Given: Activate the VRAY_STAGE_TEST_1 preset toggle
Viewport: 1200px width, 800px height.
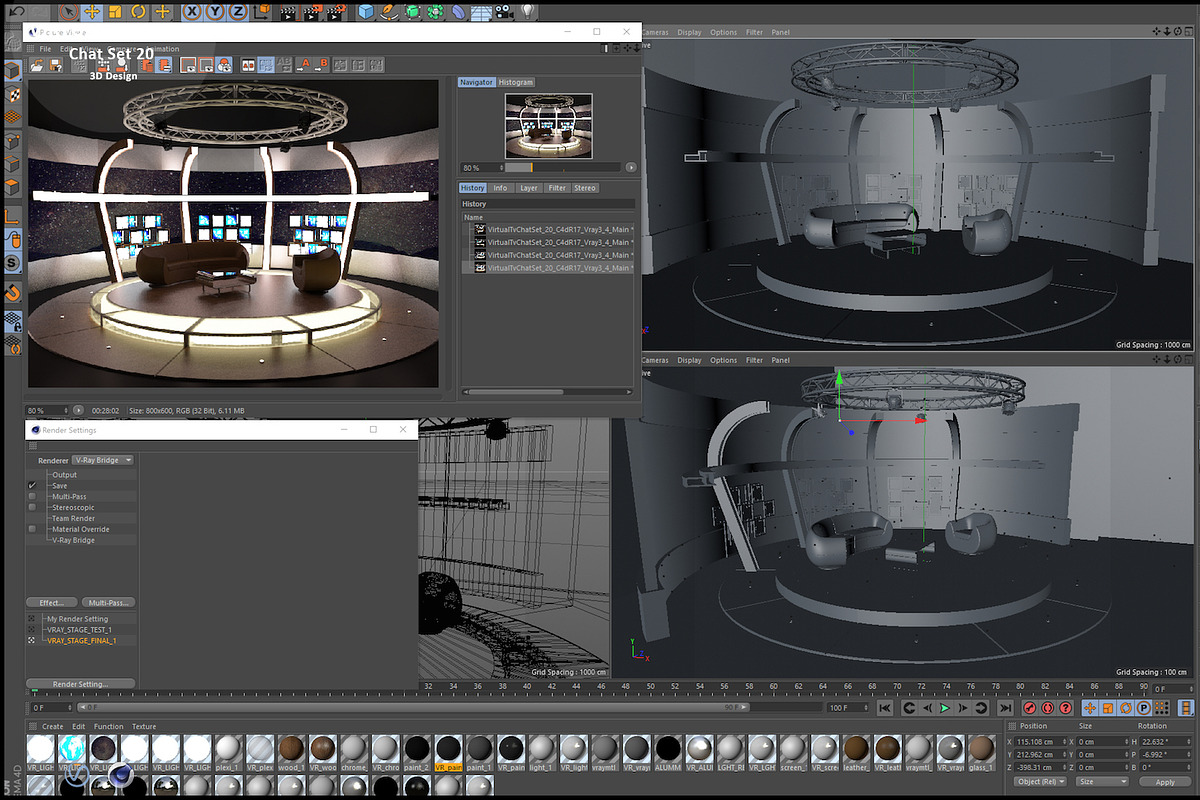Looking at the screenshot, I should point(32,630).
